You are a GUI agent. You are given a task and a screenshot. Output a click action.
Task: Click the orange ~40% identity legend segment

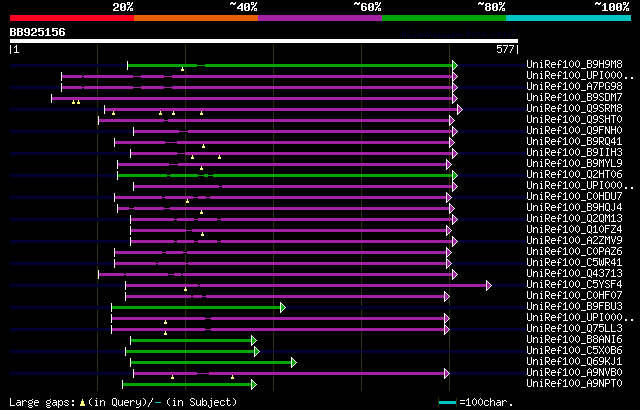pyautogui.click(x=196, y=18)
